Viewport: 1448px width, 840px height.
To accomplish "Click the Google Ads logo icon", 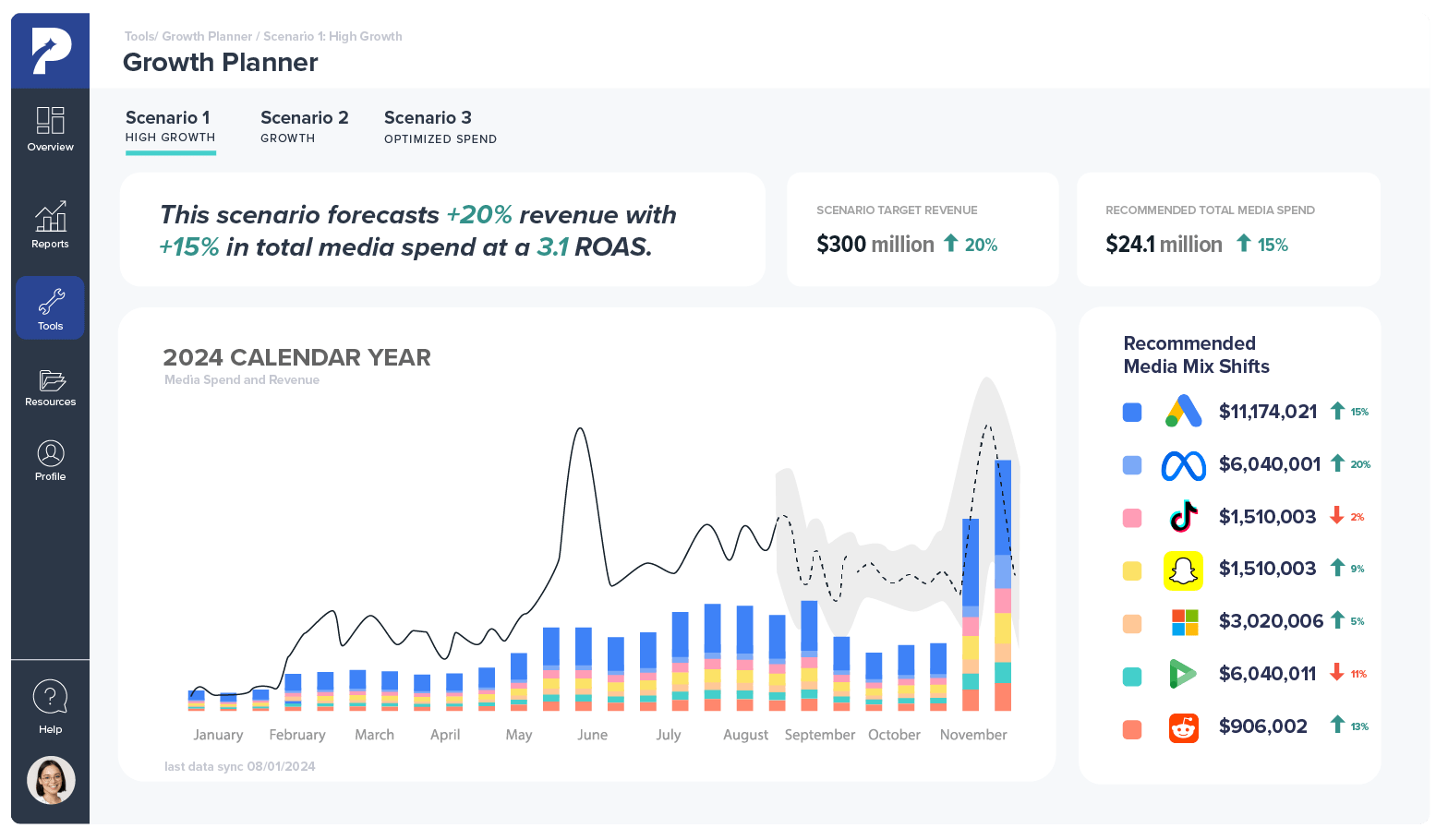I will tap(1183, 412).
